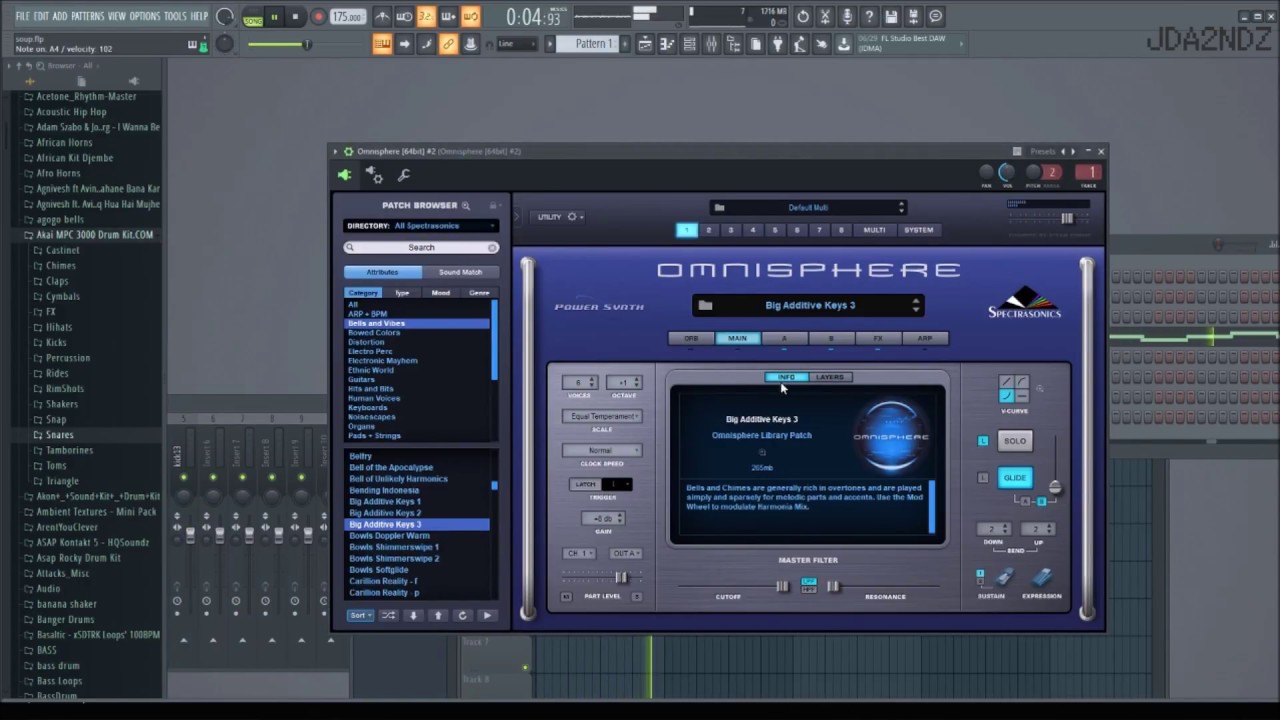Click the tempo field showing 175.000
1280x720 pixels.
click(x=347, y=17)
